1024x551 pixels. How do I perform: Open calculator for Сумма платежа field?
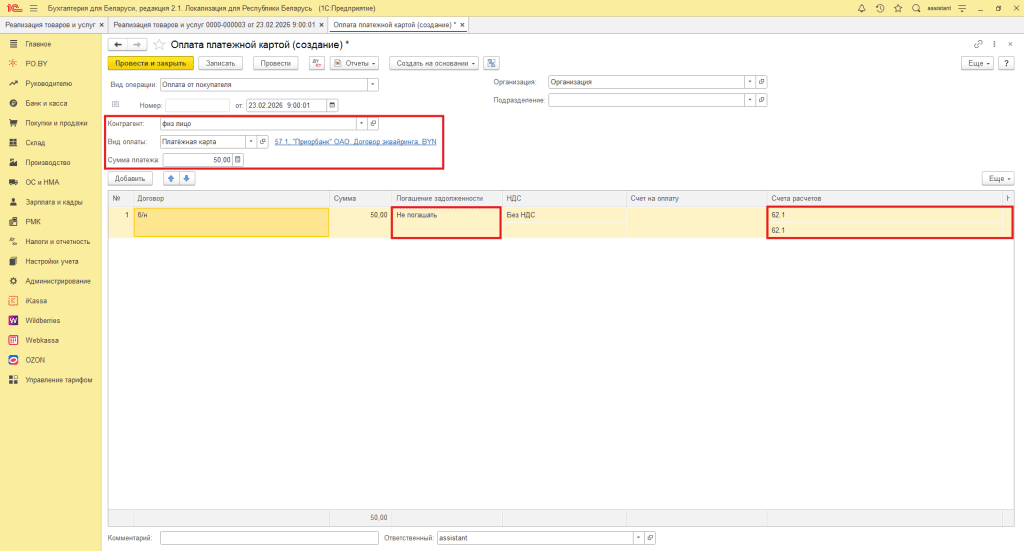pyautogui.click(x=238, y=159)
